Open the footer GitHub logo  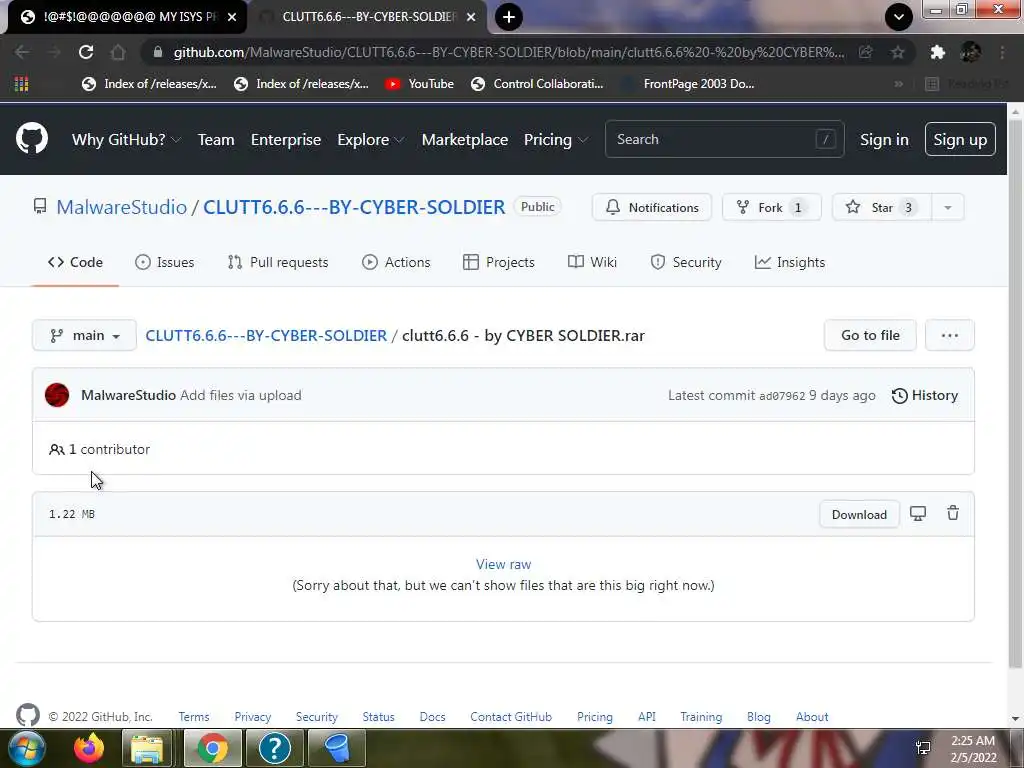coord(27,715)
